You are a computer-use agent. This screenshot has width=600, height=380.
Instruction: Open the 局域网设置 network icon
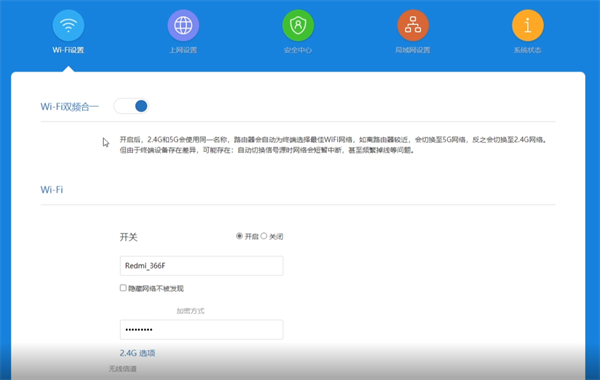click(413, 25)
